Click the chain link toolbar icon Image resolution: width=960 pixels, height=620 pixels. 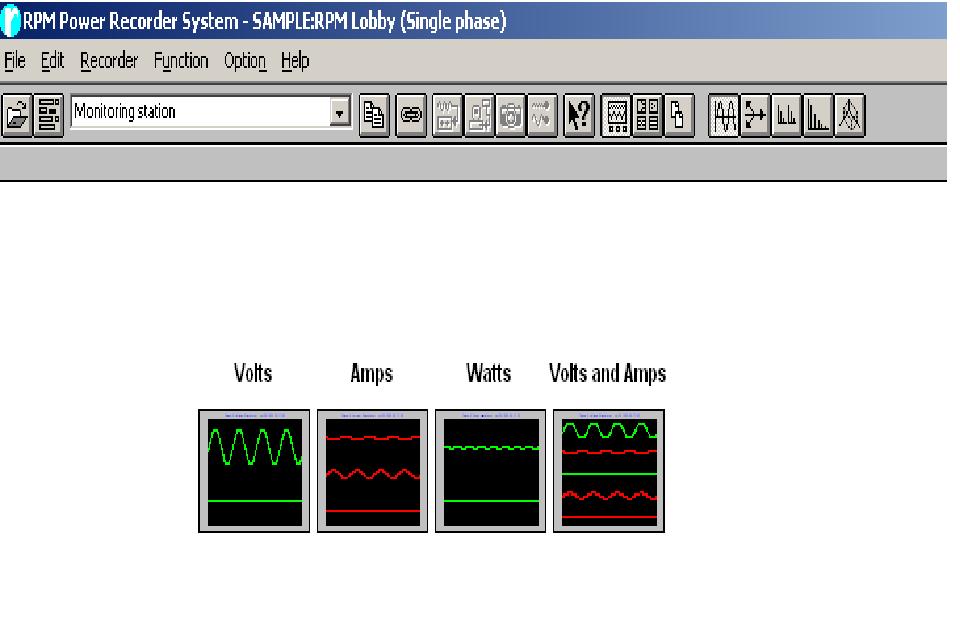coord(411,115)
